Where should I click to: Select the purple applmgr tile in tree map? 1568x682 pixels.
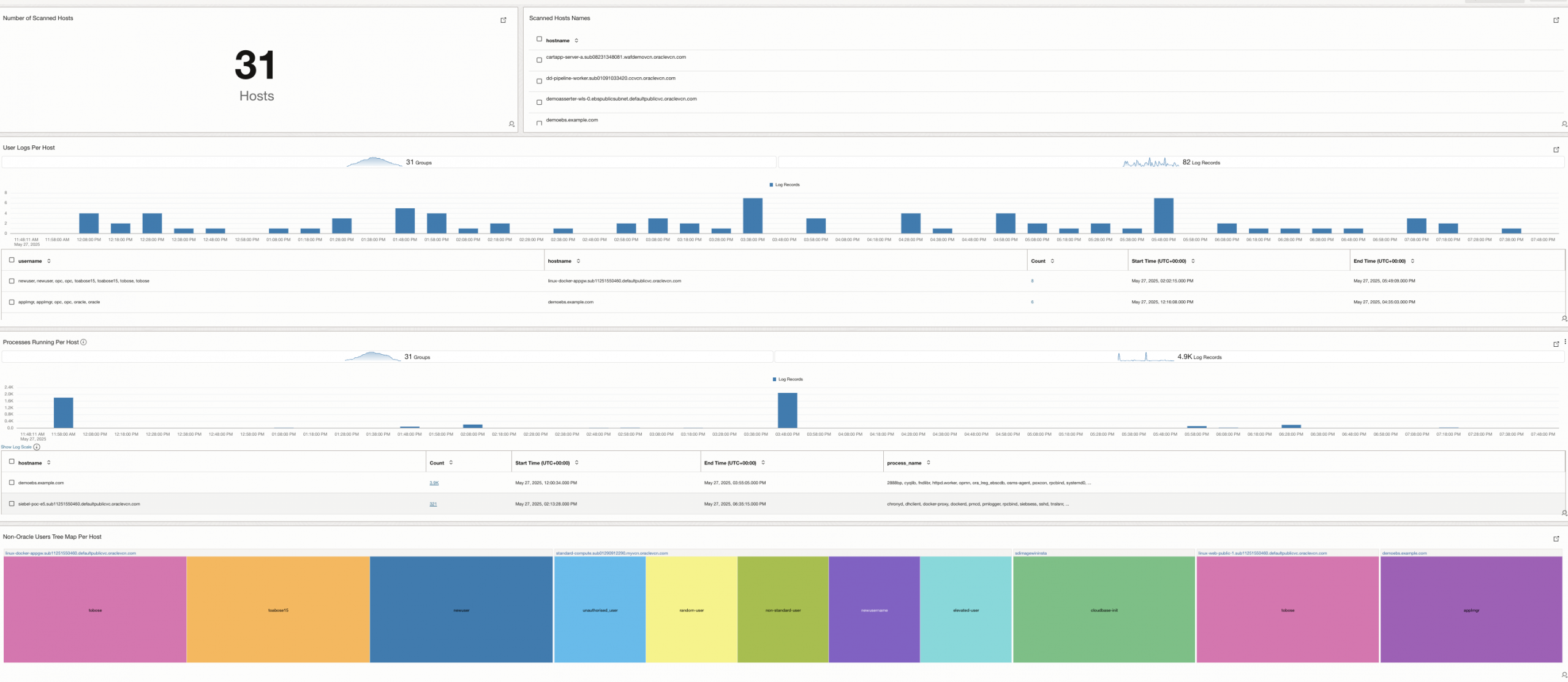1471,610
